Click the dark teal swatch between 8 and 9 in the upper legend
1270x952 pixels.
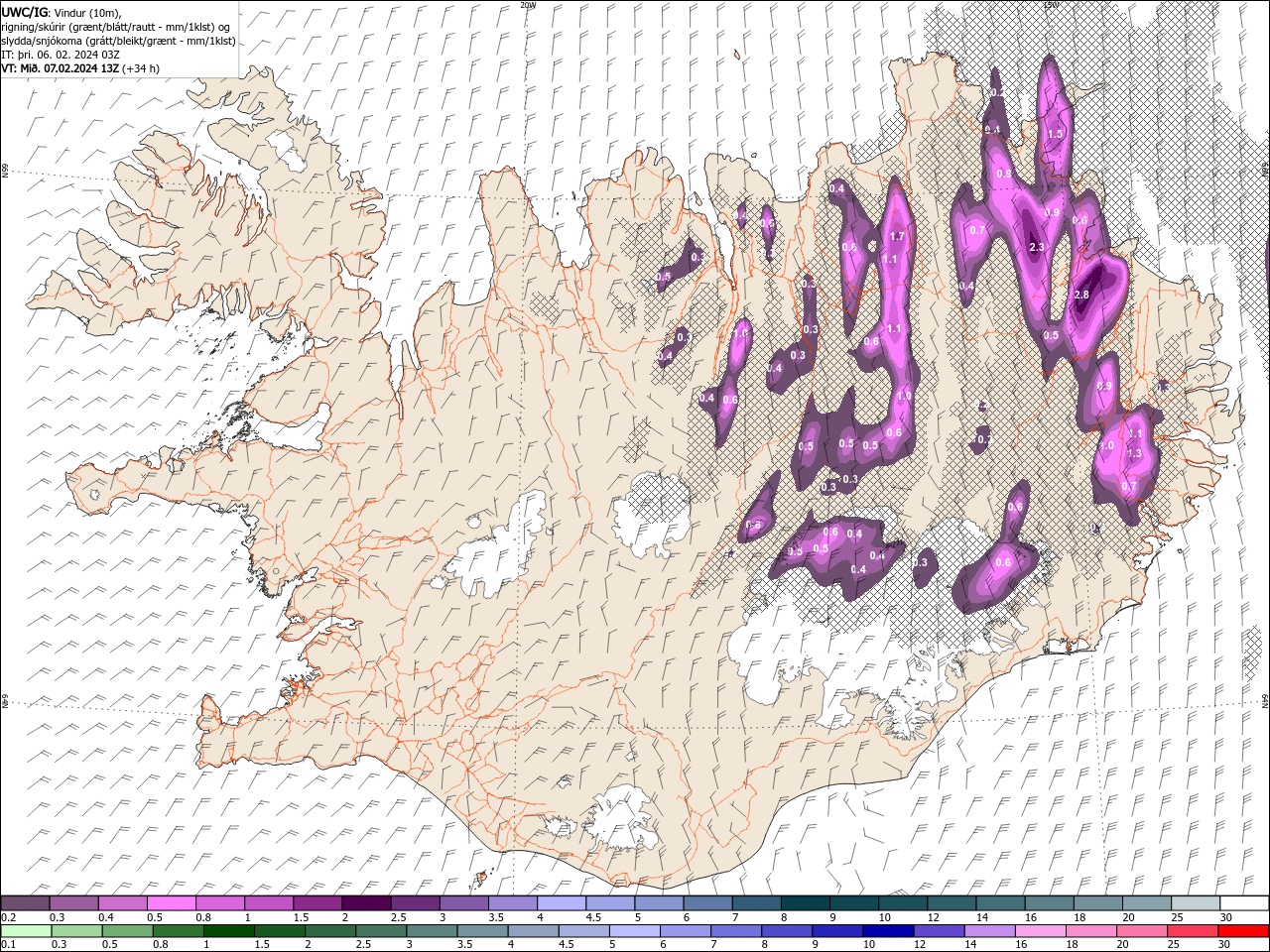point(805,903)
